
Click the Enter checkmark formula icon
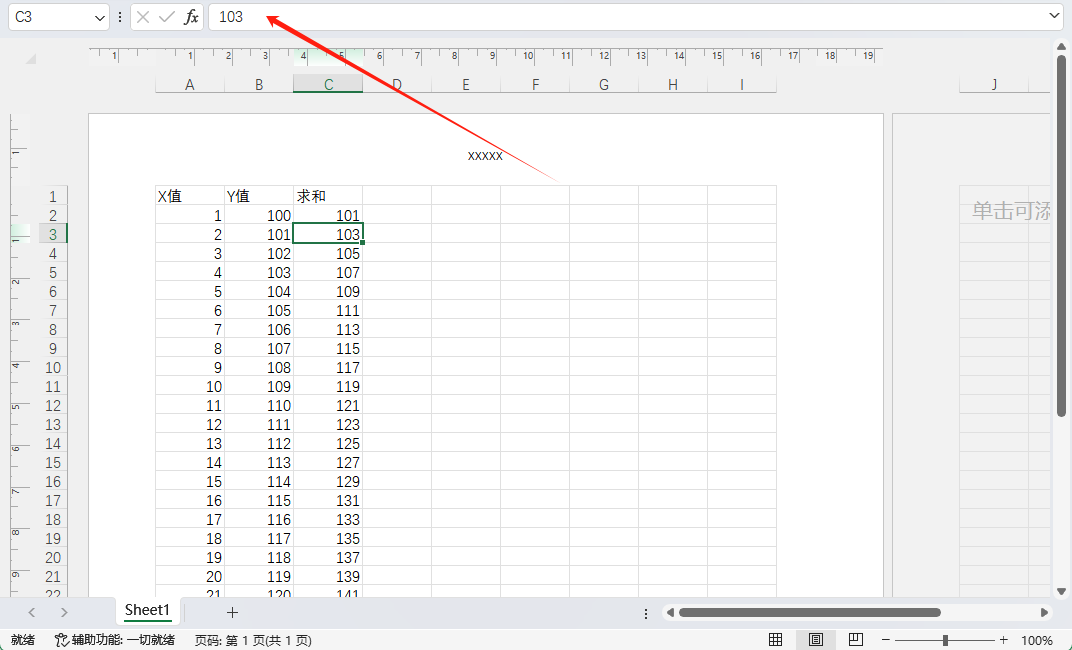(167, 17)
